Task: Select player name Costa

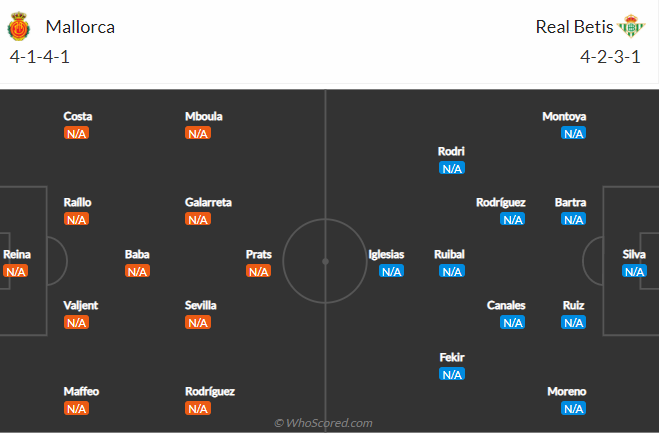Action: [x=78, y=116]
